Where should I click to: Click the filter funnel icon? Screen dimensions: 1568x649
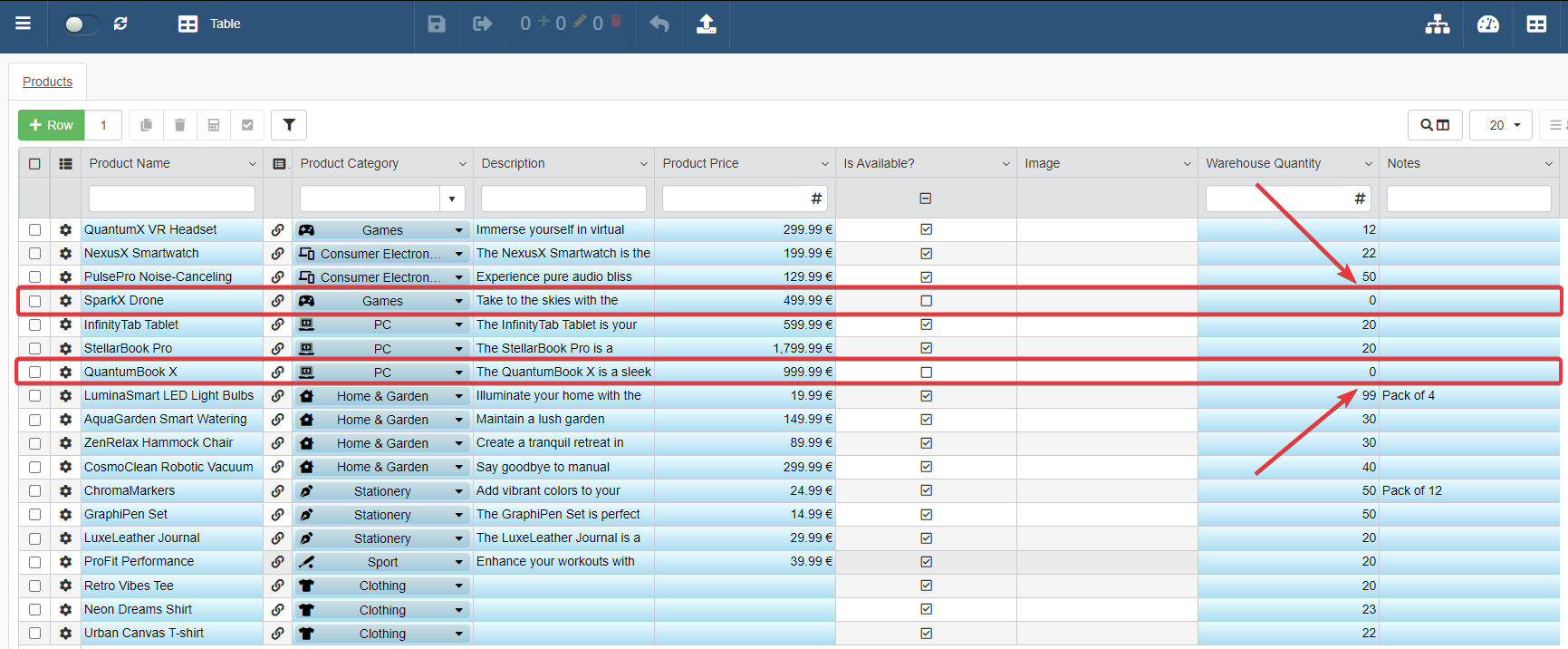pos(289,125)
